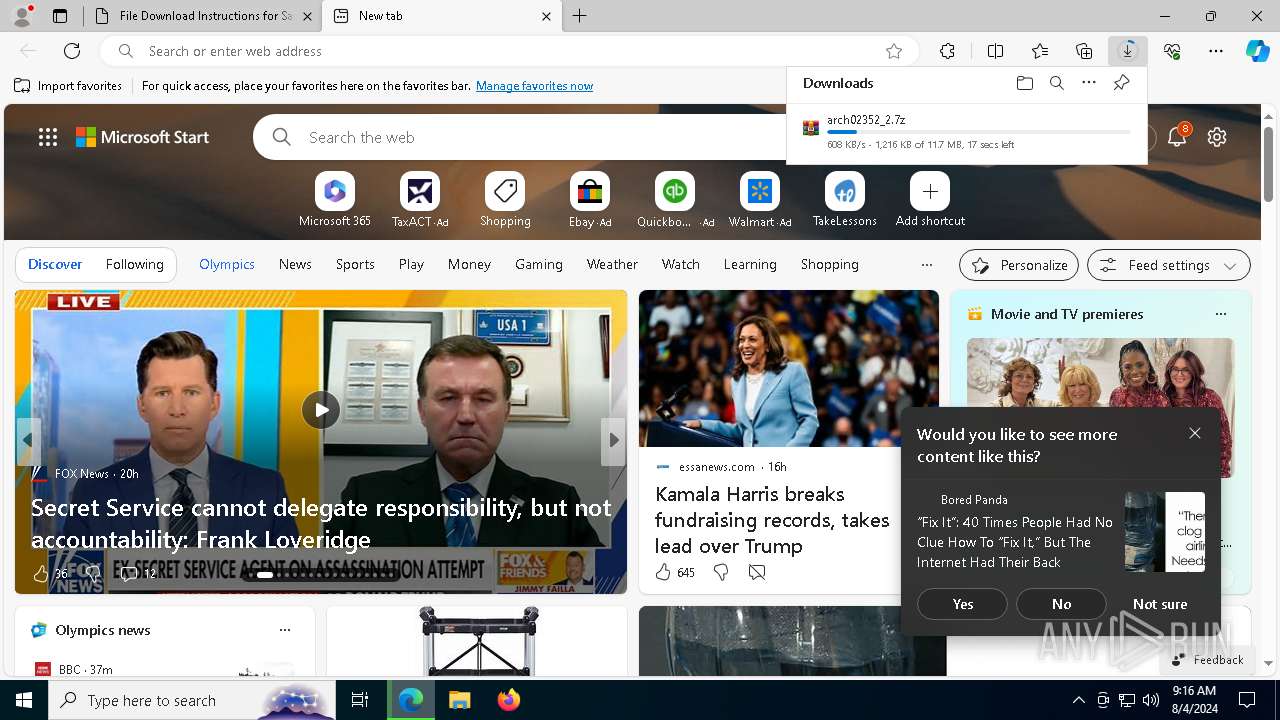Viewport: 1280px width, 720px height.
Task: Click Personalize button
Action: click(1019, 265)
